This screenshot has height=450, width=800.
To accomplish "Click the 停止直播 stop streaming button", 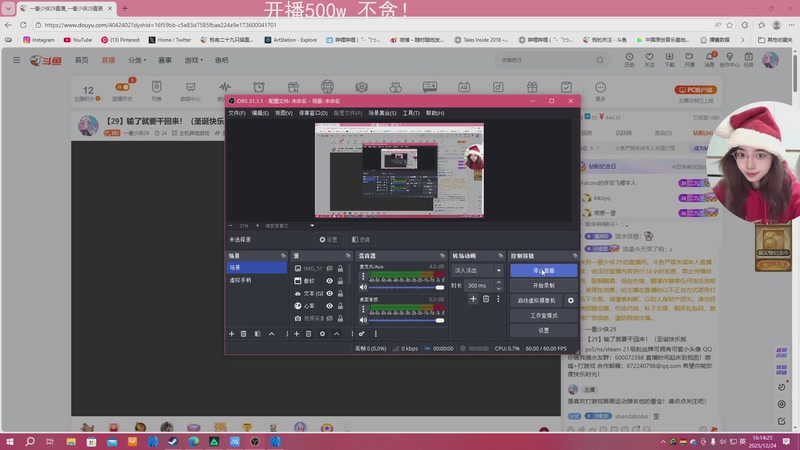I will point(543,270).
